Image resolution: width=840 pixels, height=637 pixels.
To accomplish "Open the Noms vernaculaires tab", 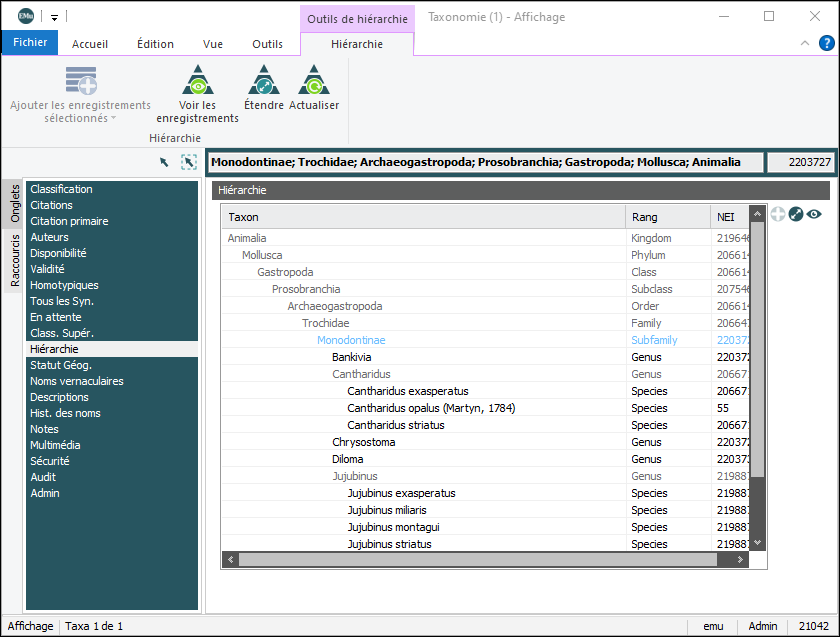I will 77,381.
